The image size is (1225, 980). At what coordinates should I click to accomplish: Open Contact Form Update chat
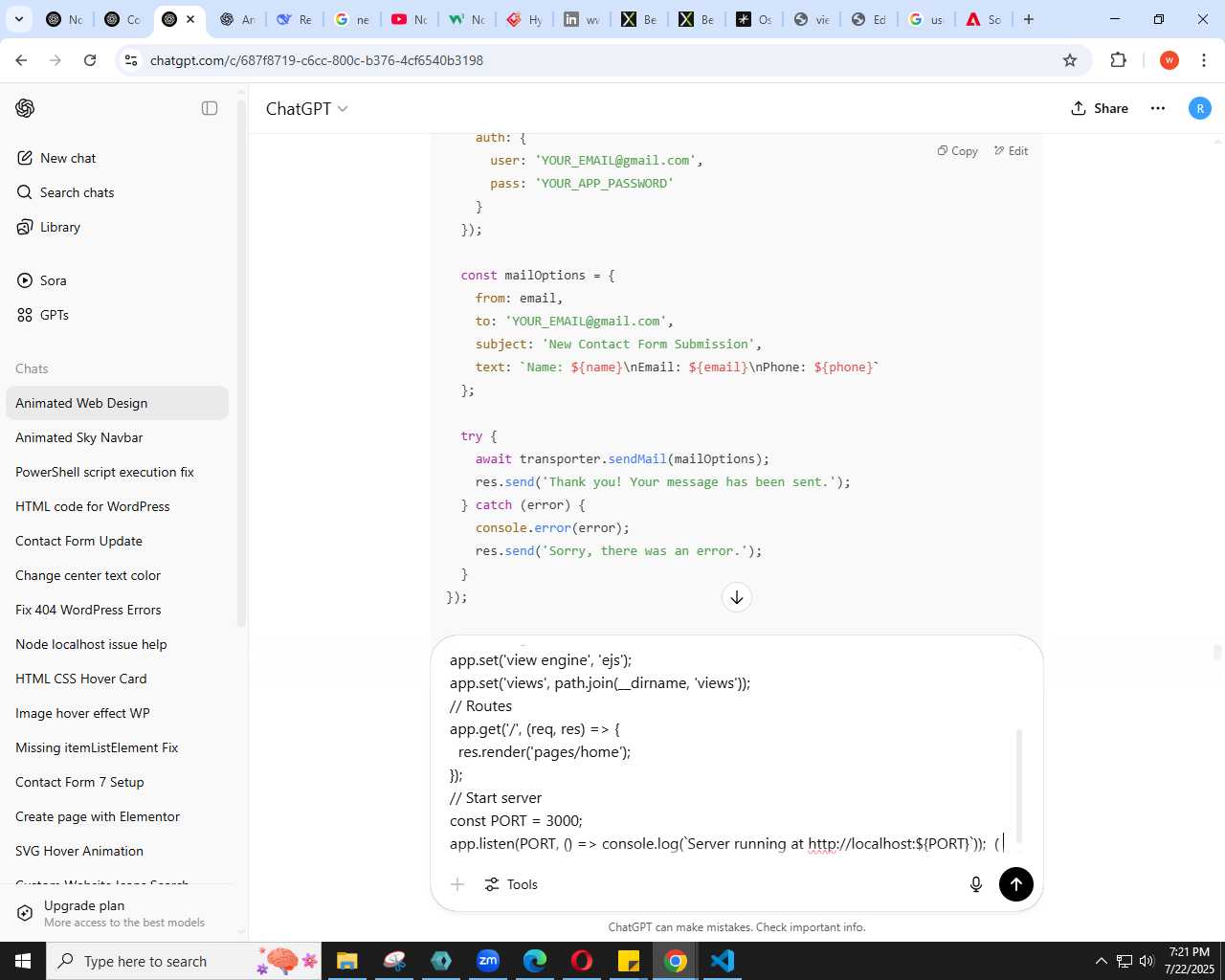tap(117, 541)
